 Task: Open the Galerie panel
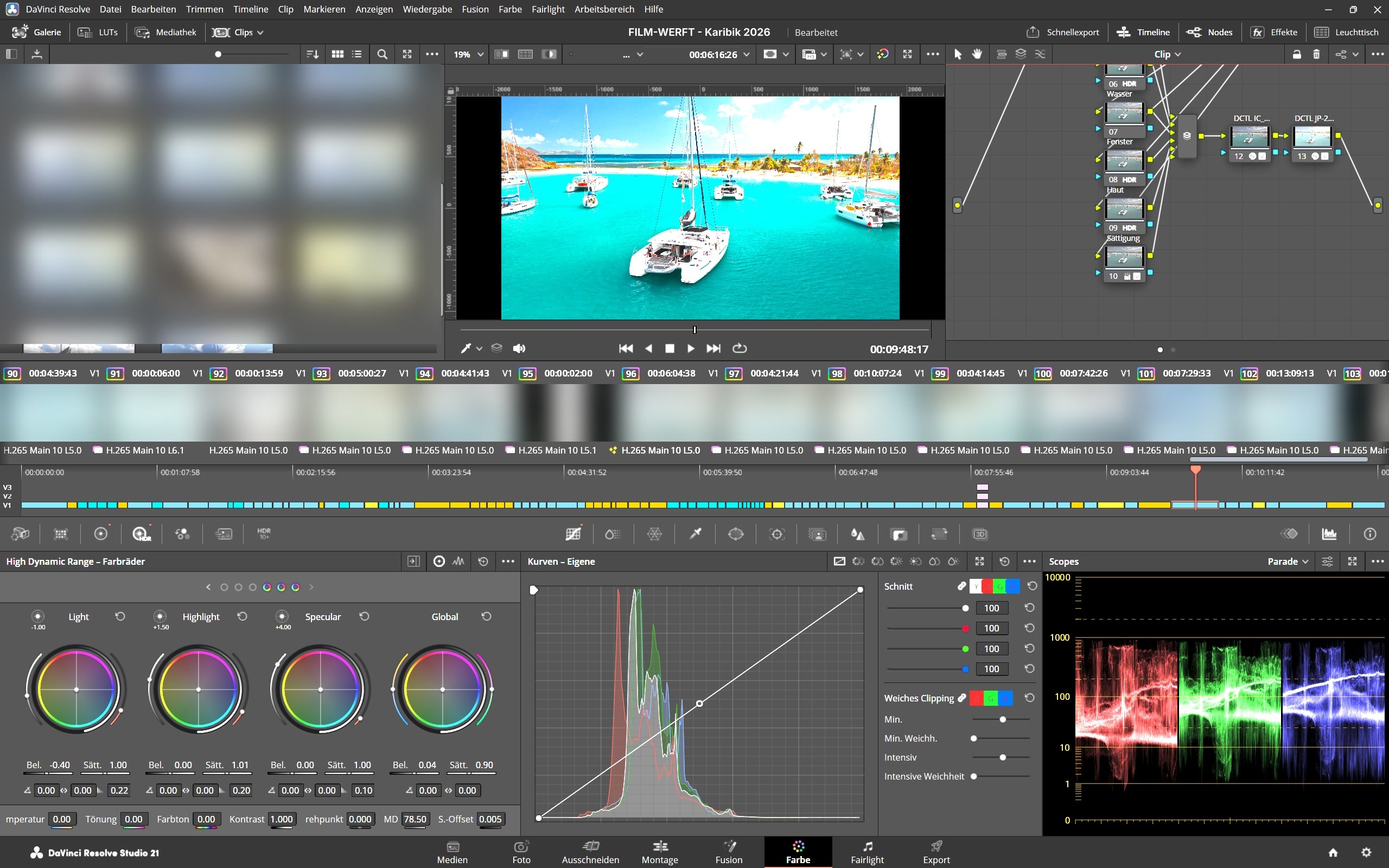pyautogui.click(x=36, y=32)
